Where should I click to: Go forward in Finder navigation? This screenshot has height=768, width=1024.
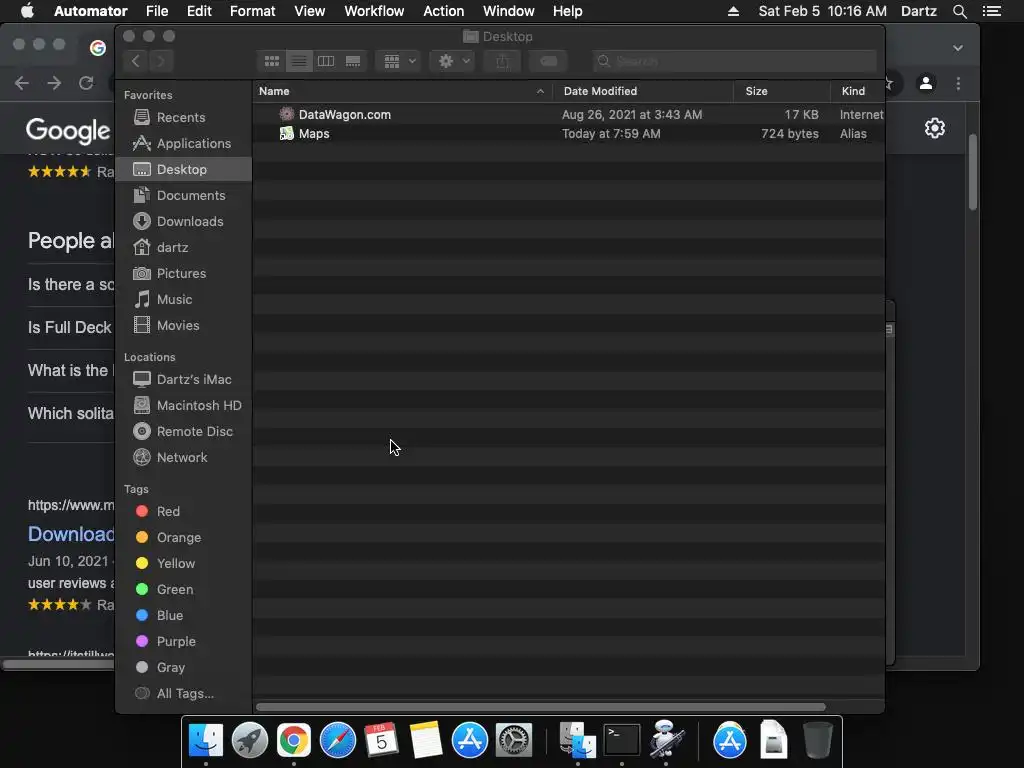pos(161,61)
